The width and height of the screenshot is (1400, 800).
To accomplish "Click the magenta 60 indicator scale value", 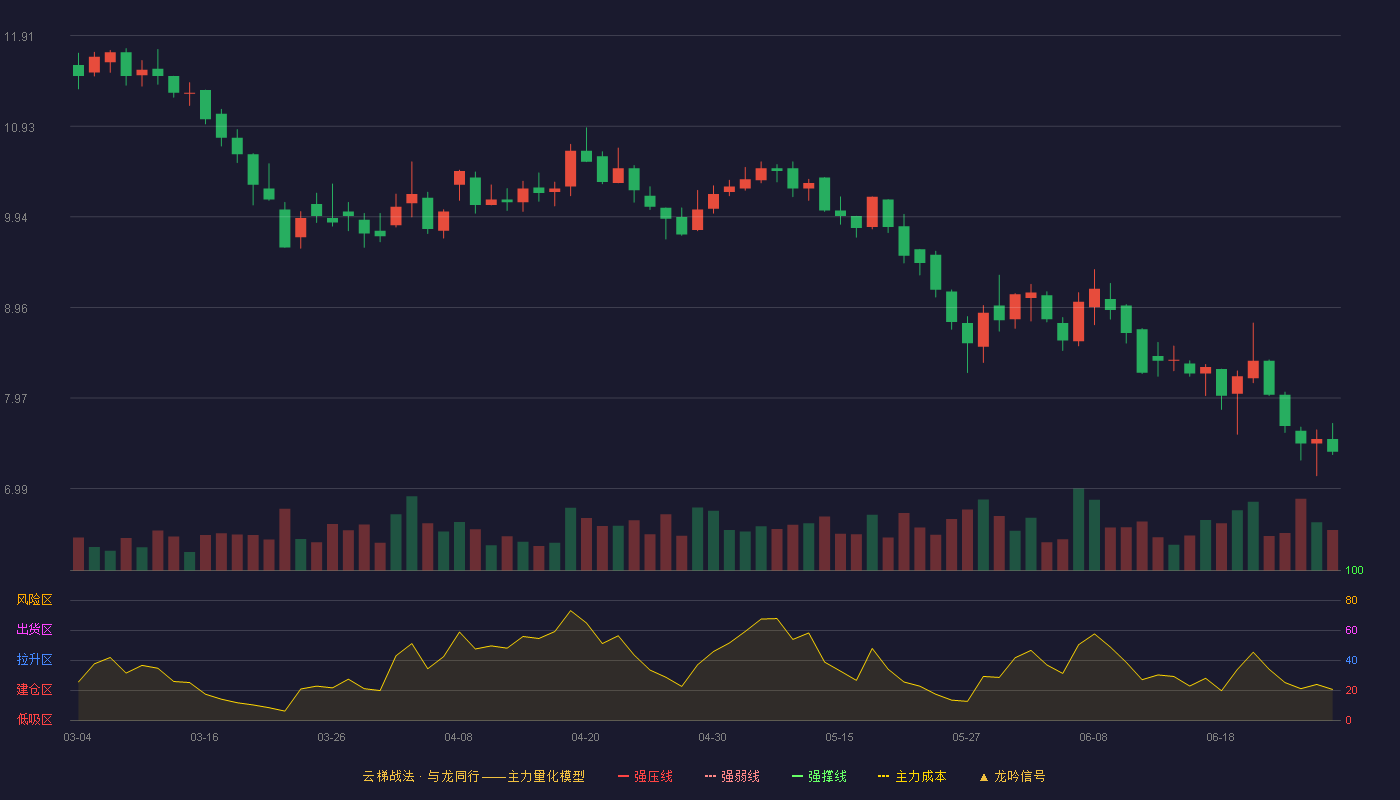I will click(x=1351, y=630).
